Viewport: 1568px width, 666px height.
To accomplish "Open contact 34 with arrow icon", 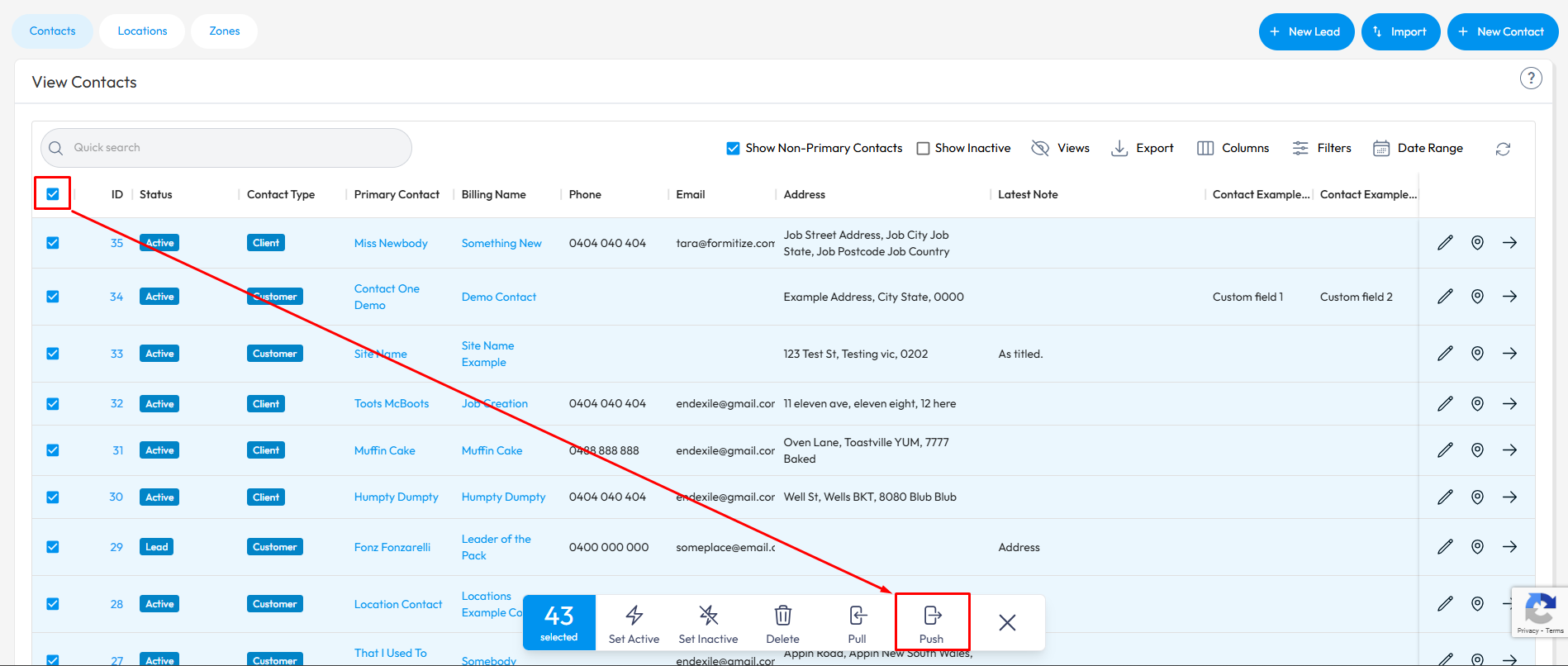I will (x=1509, y=297).
